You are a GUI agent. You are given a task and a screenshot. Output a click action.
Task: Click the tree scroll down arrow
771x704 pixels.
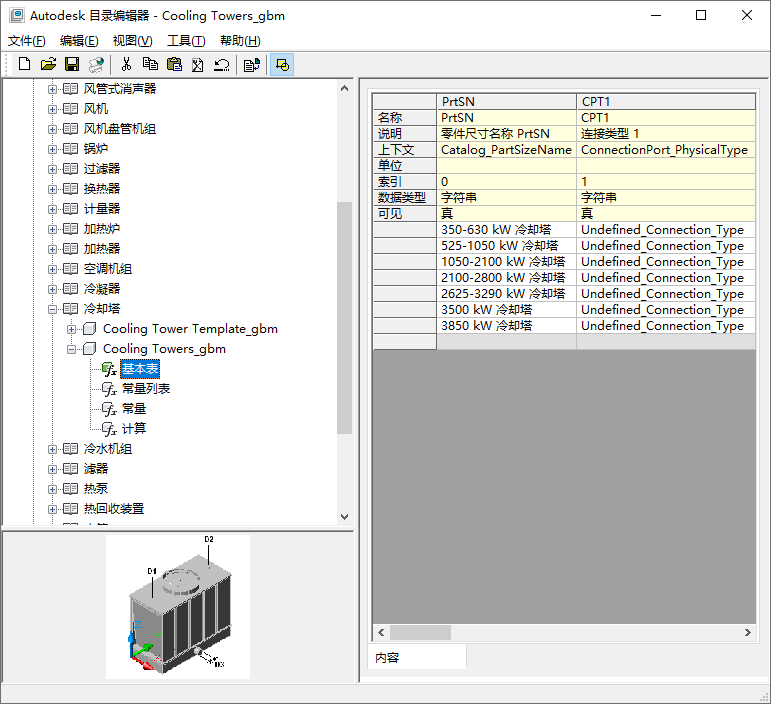coord(344,517)
